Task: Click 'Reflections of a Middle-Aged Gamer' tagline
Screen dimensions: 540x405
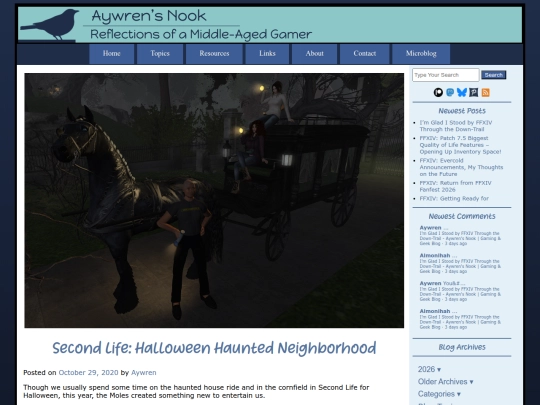Action: (201, 34)
